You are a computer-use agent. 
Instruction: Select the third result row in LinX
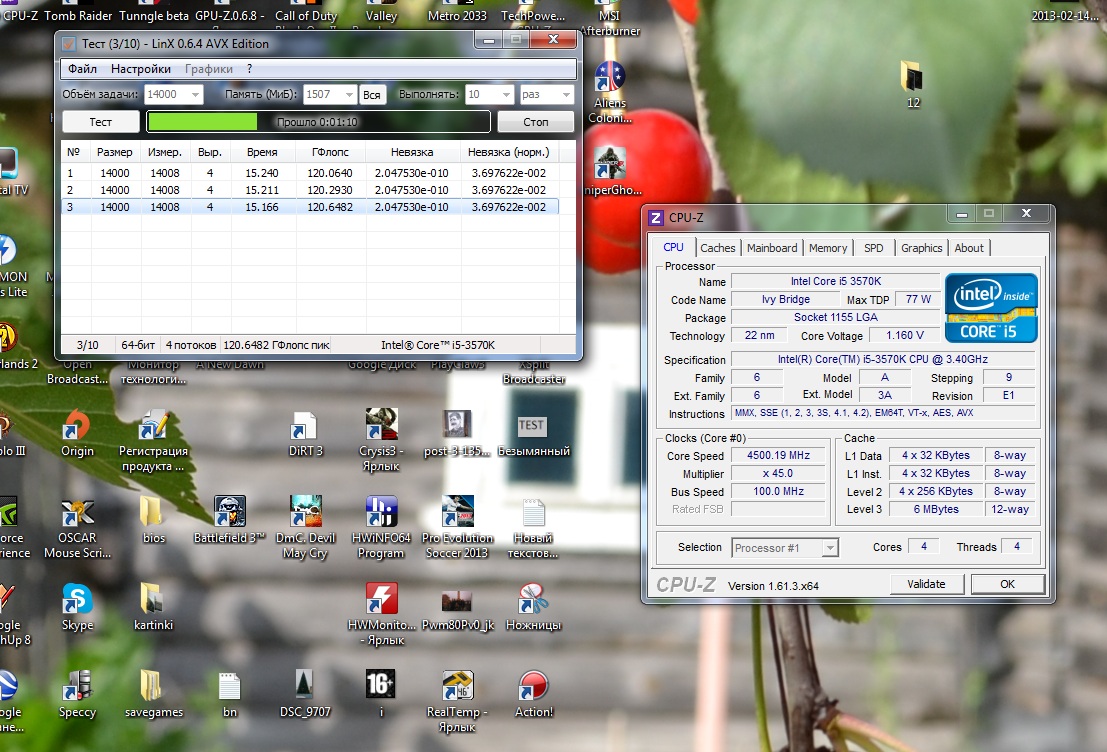310,207
